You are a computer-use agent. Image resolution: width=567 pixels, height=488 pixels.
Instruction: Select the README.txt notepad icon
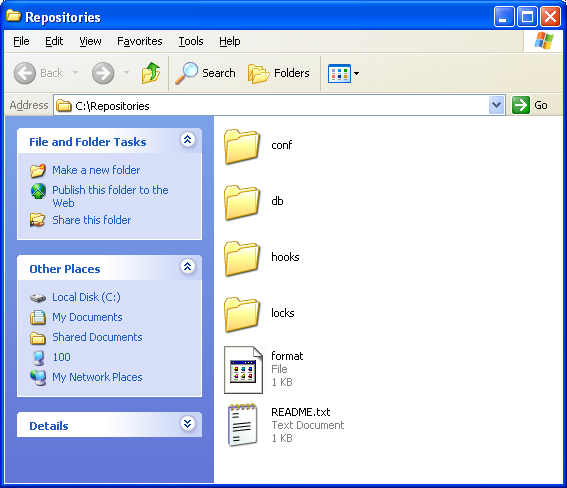click(x=242, y=425)
